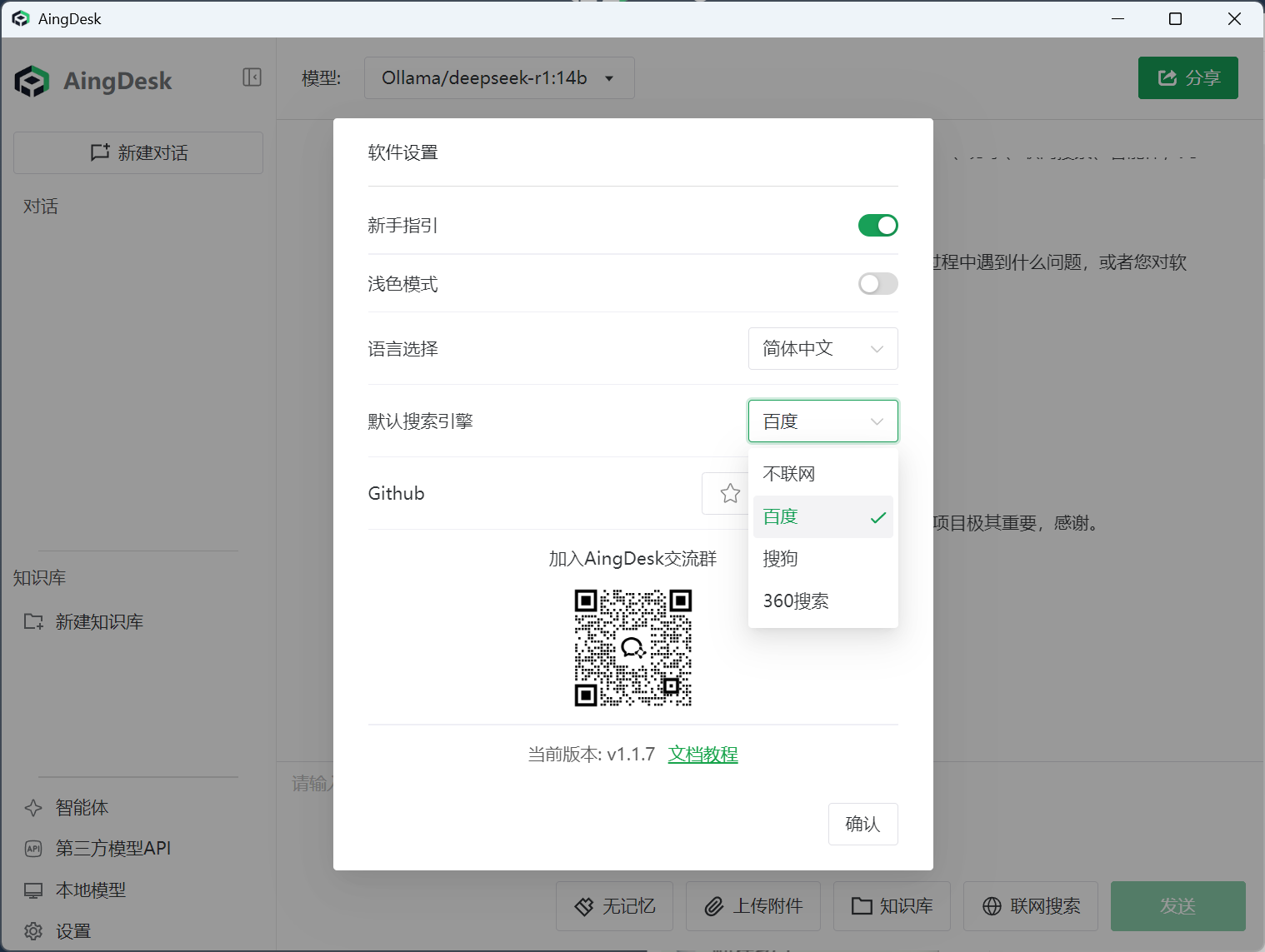The height and width of the screenshot is (952, 1265).
Task: Click the 对话 section label
Action: (41, 207)
